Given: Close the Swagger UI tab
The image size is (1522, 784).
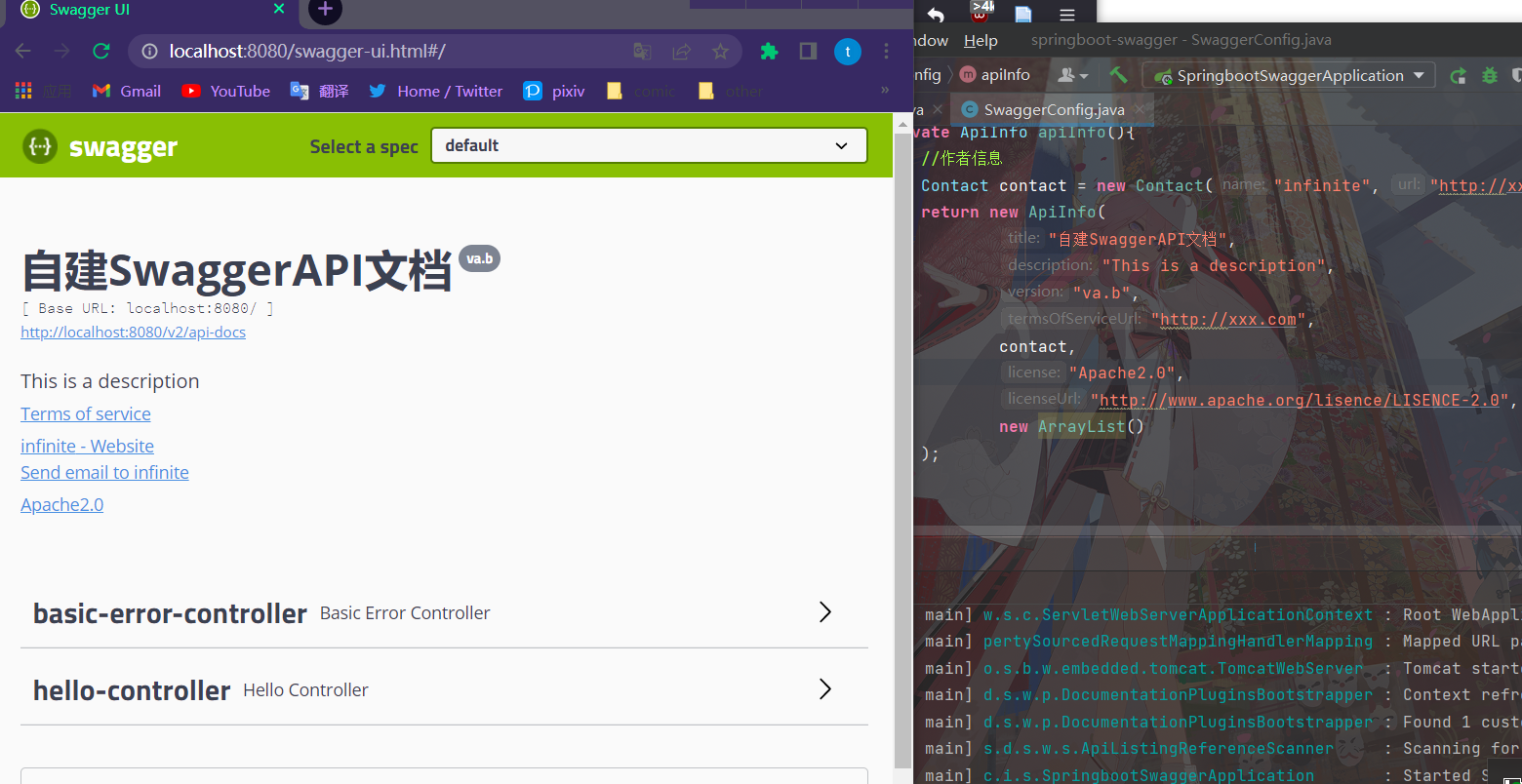Looking at the screenshot, I should (279, 10).
